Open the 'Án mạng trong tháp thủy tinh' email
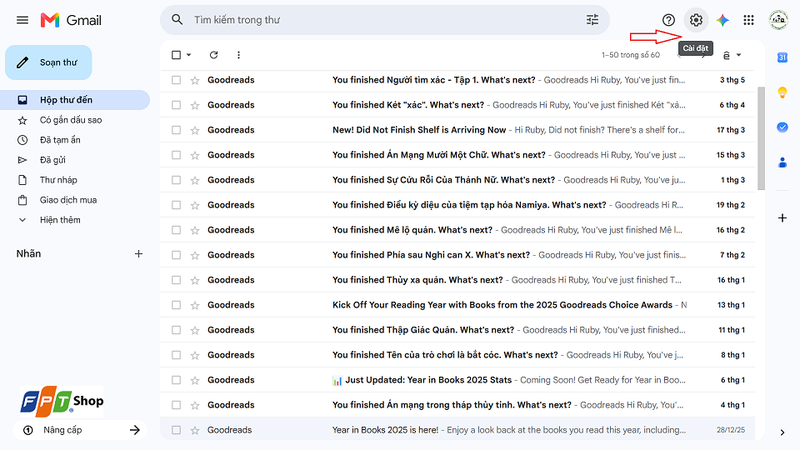Image resolution: width=800 pixels, height=450 pixels. click(x=457, y=405)
